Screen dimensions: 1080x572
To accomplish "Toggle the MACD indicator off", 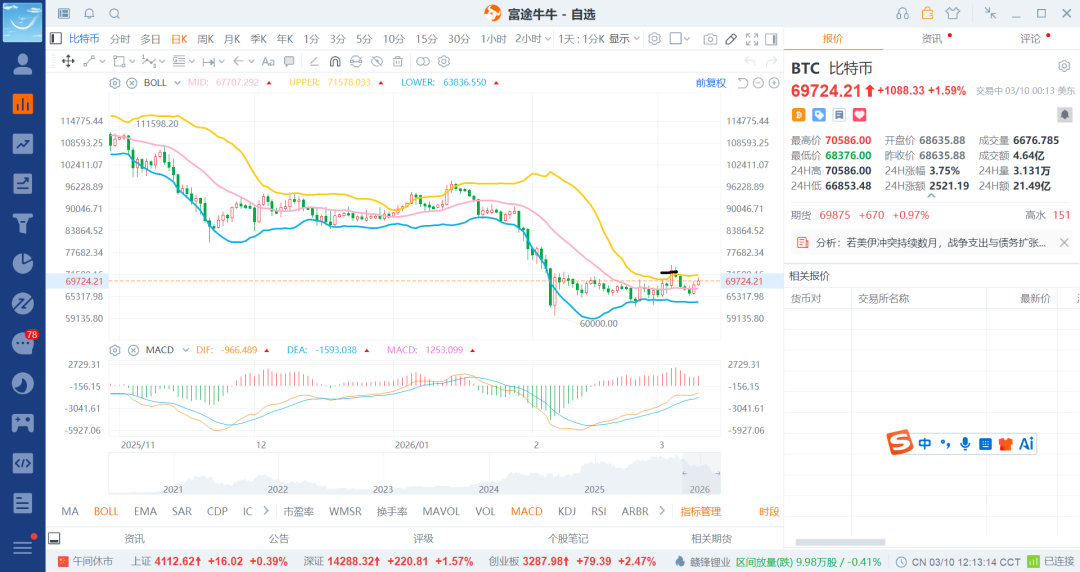I will pos(526,511).
